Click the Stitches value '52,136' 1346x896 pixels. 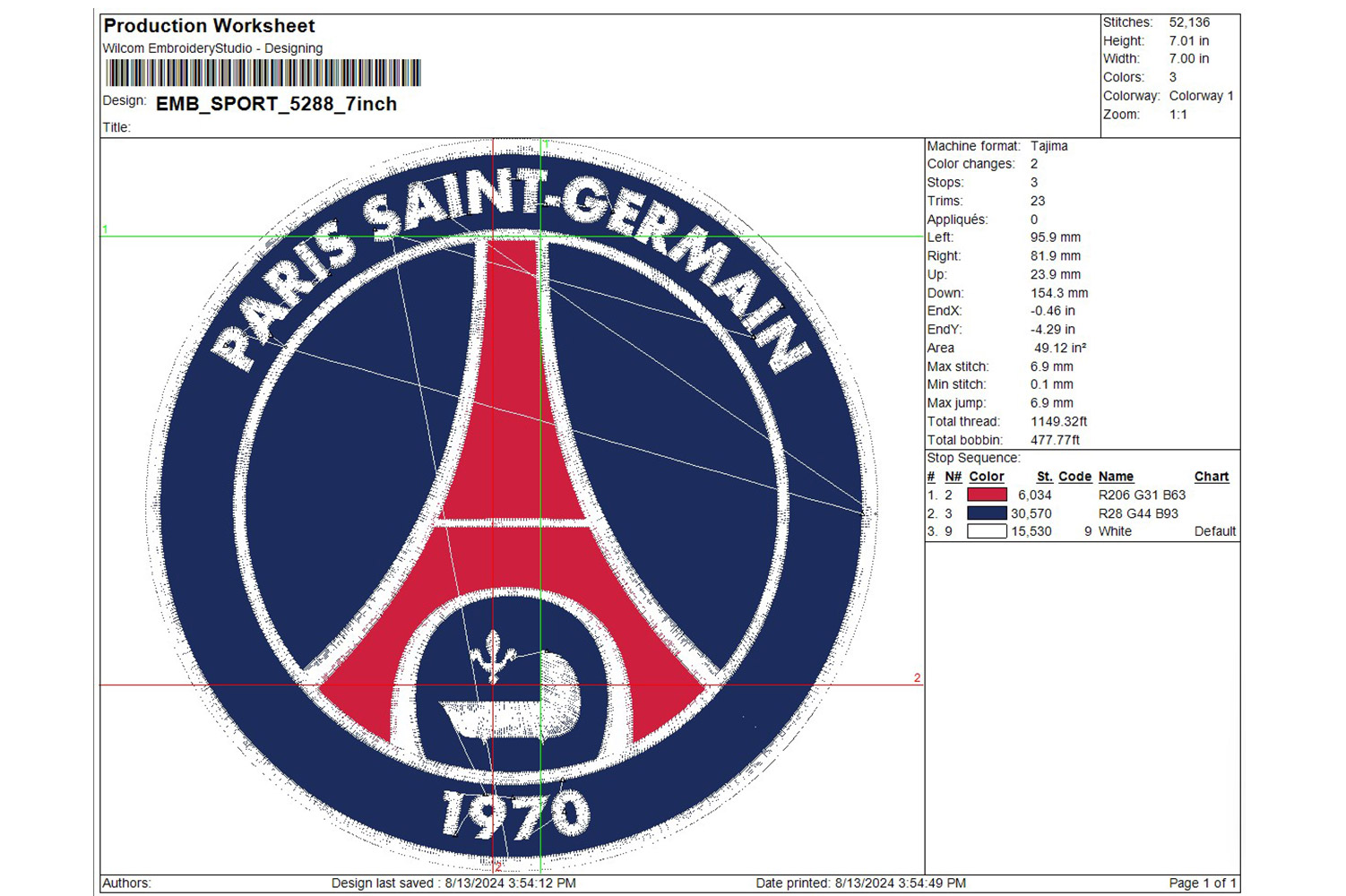(x=1189, y=22)
